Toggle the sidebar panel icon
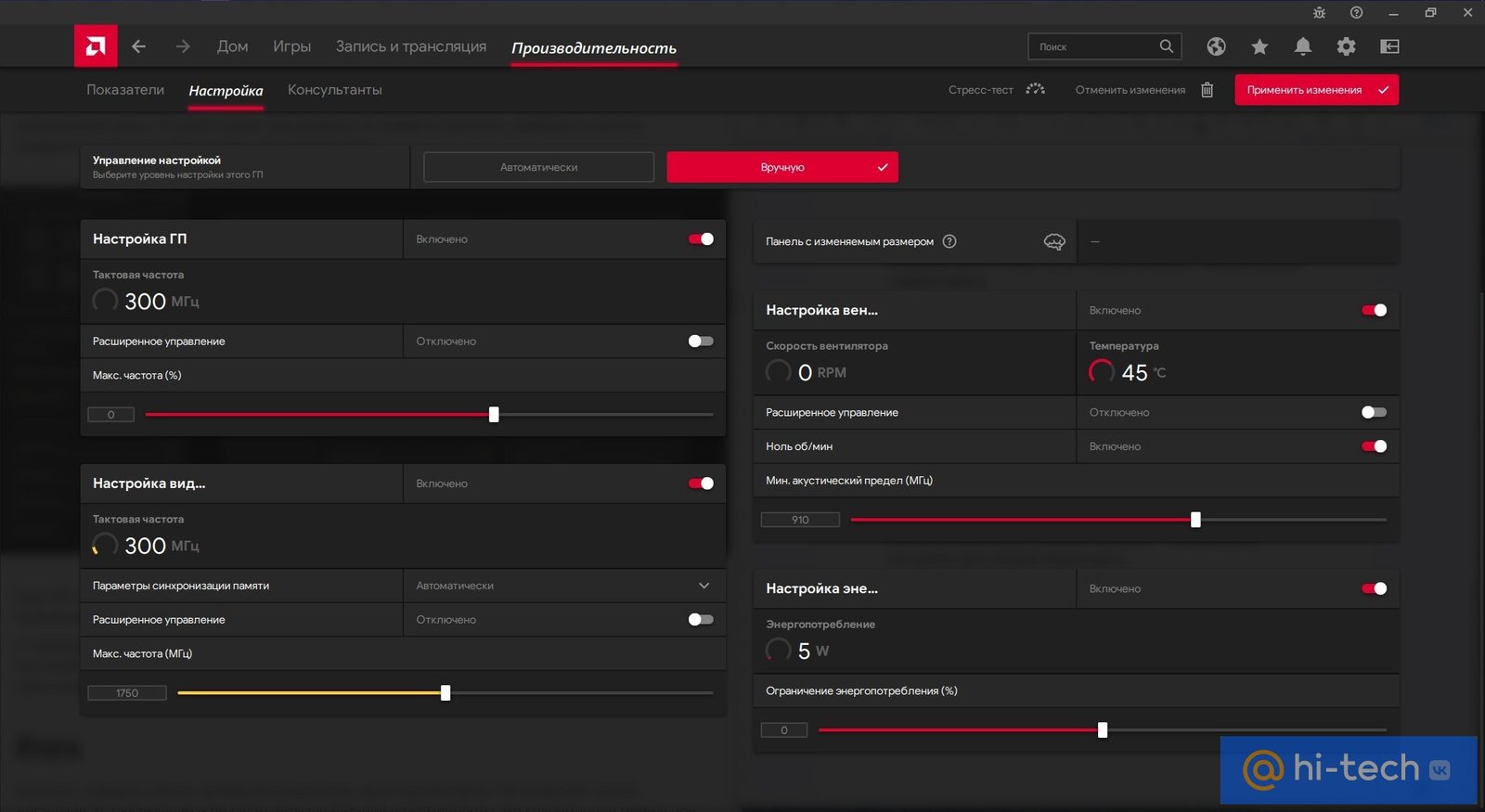This screenshot has height=812, width=1485. pyautogui.click(x=1389, y=46)
